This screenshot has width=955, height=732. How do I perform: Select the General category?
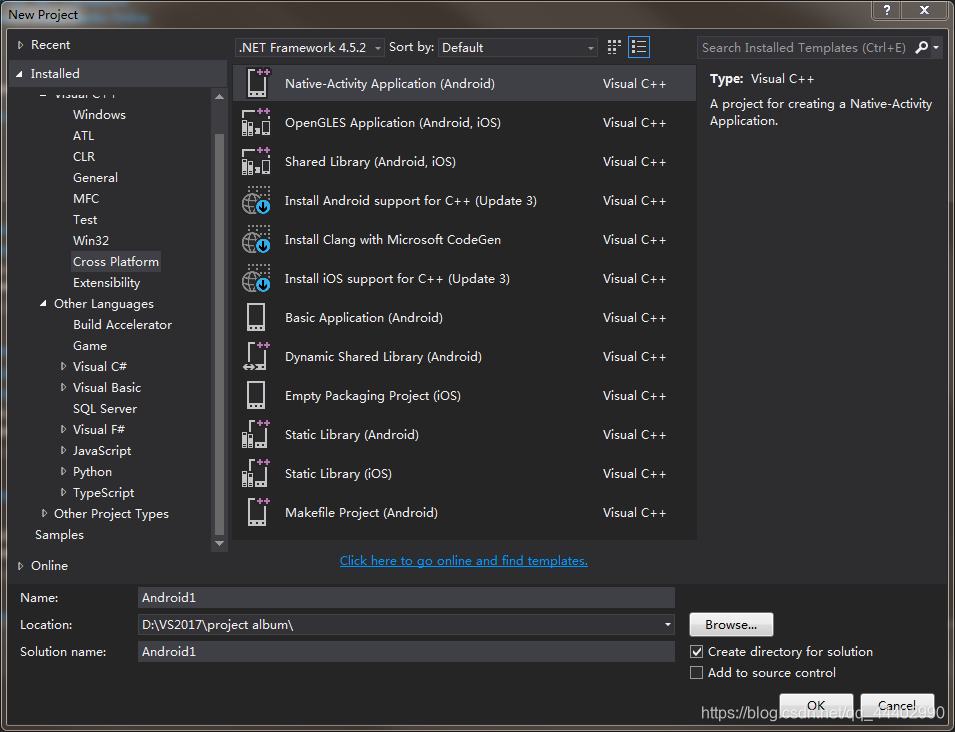click(95, 178)
